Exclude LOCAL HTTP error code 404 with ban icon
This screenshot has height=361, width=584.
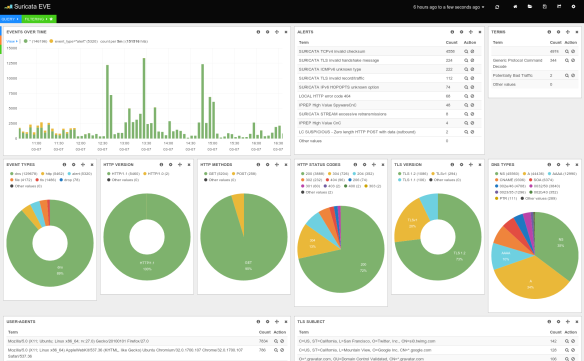472,96
